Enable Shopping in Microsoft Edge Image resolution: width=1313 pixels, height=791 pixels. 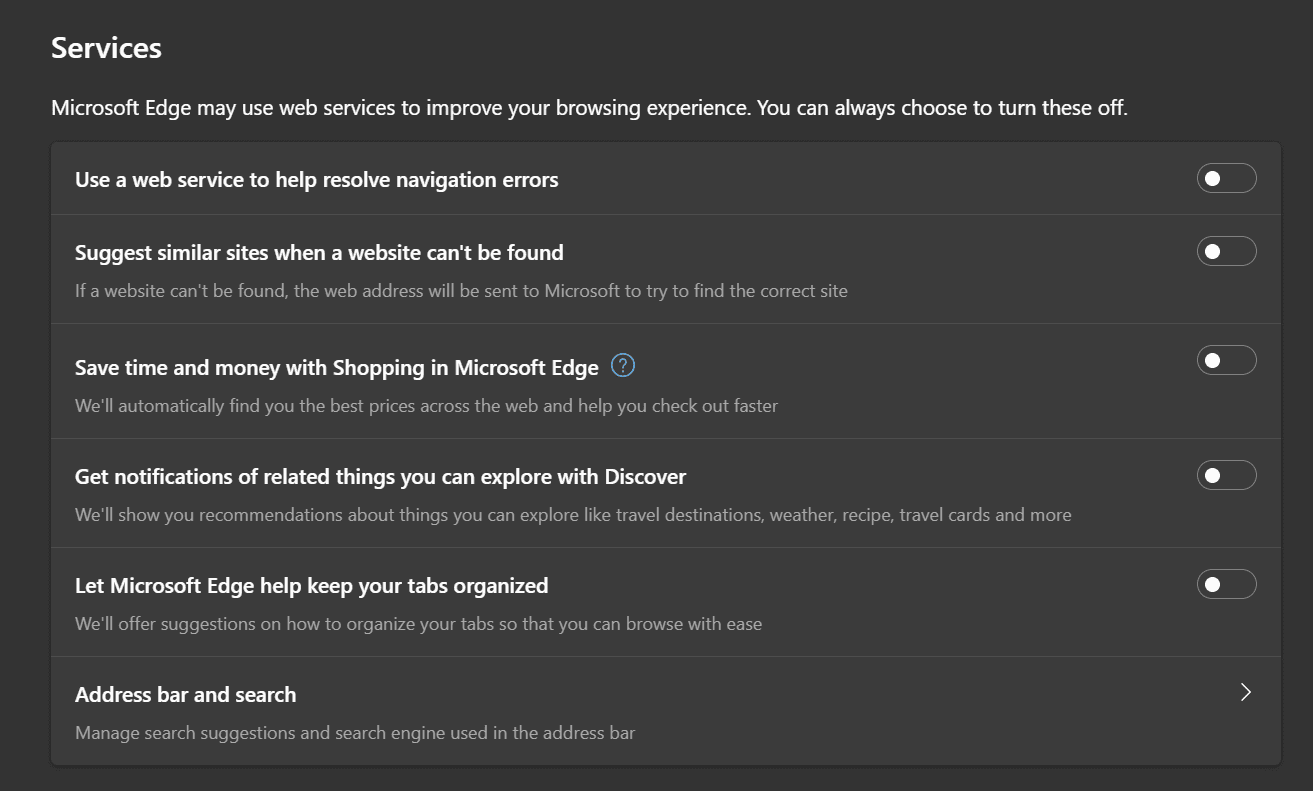(x=1227, y=359)
